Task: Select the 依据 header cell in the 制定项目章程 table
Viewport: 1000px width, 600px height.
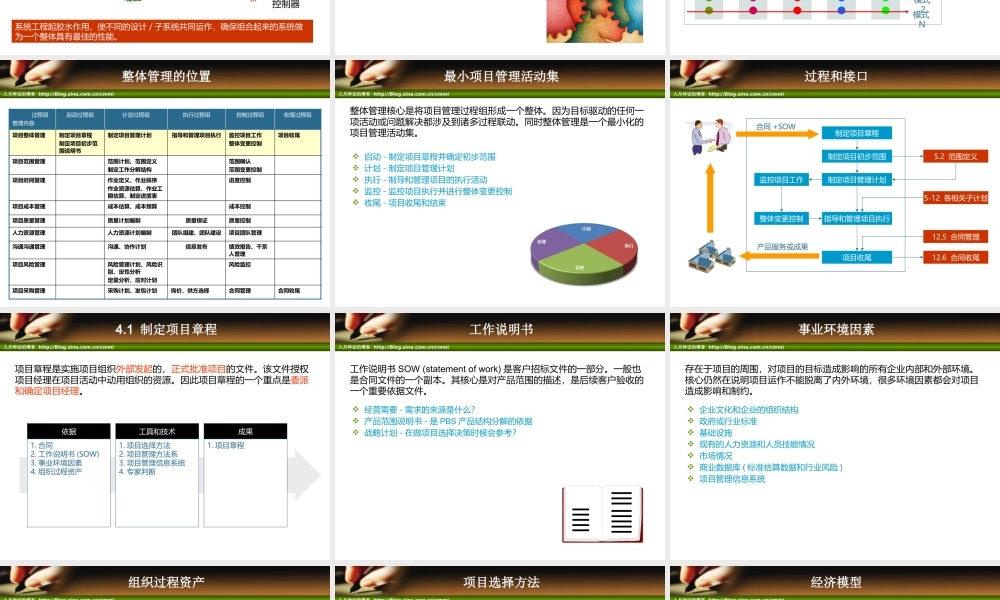Action: tap(70, 431)
